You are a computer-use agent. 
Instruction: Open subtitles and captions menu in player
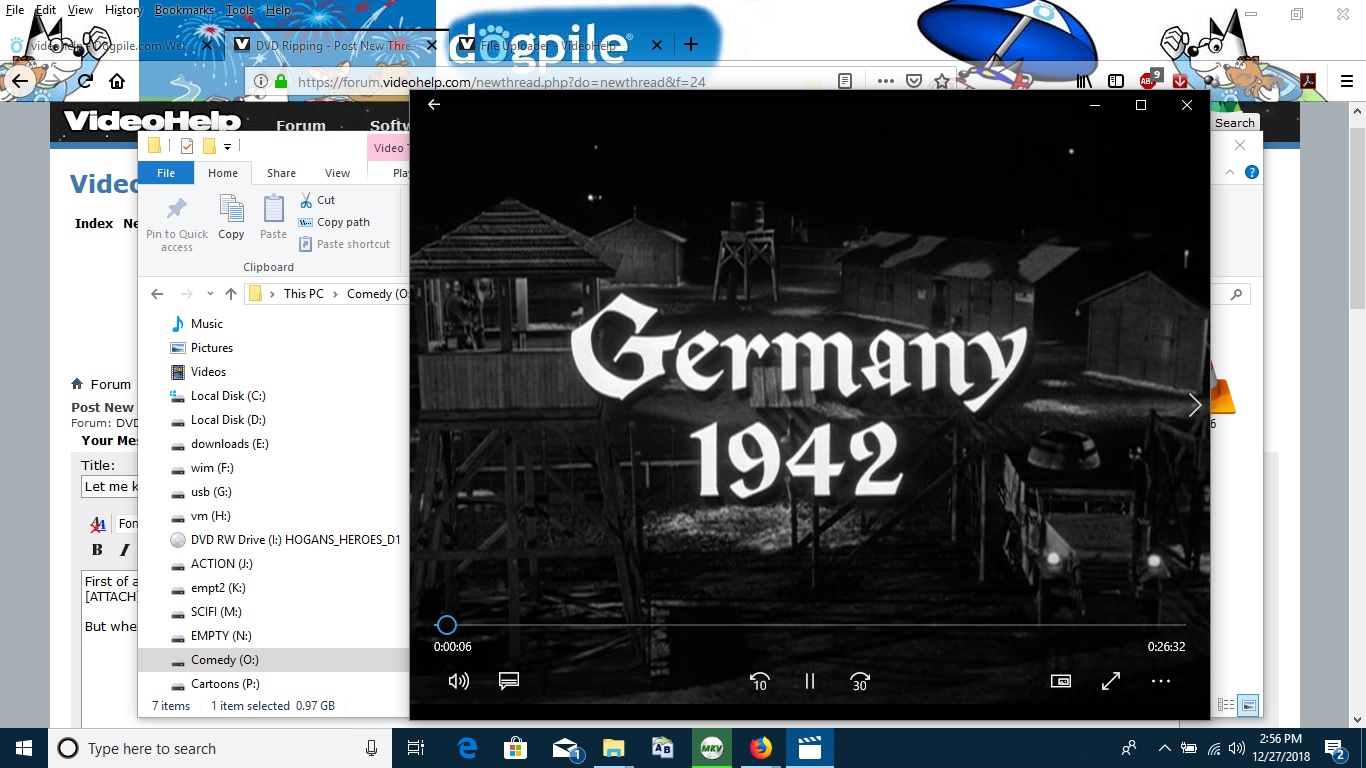(x=509, y=681)
